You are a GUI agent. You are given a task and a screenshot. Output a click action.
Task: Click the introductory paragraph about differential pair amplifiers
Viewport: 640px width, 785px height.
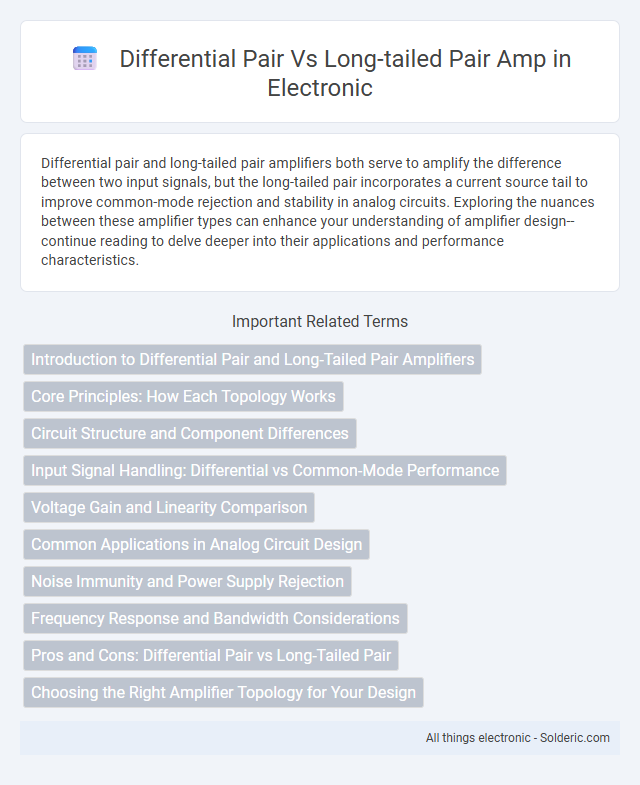(317, 212)
